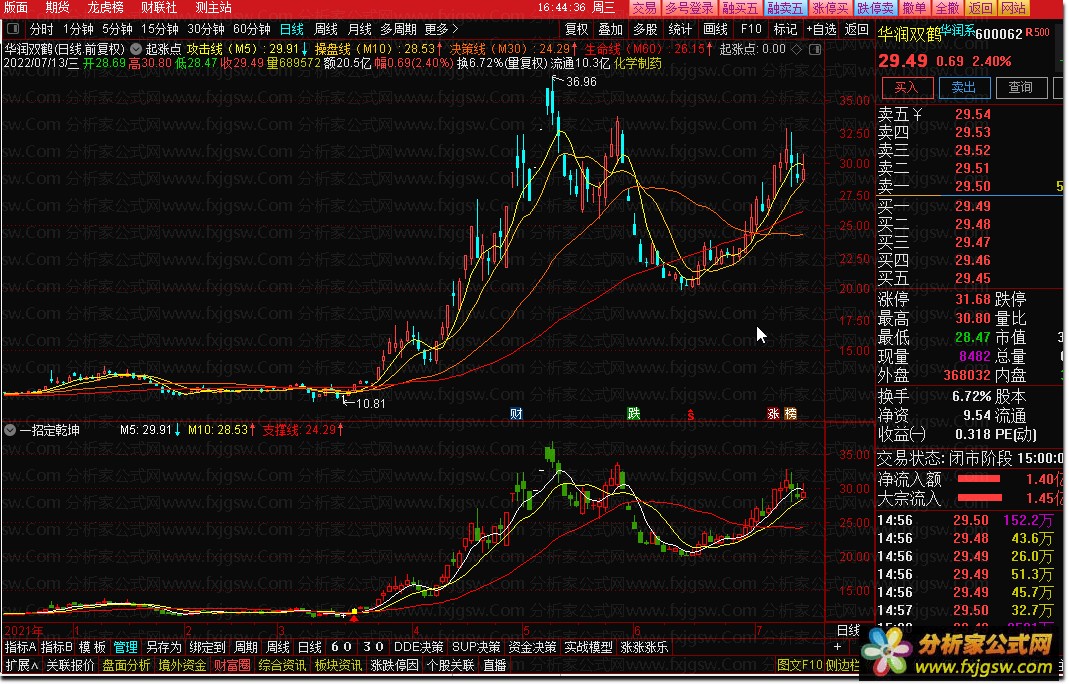Open the 图文F10 link at the bottom right
1069x684 pixels.
[800, 665]
